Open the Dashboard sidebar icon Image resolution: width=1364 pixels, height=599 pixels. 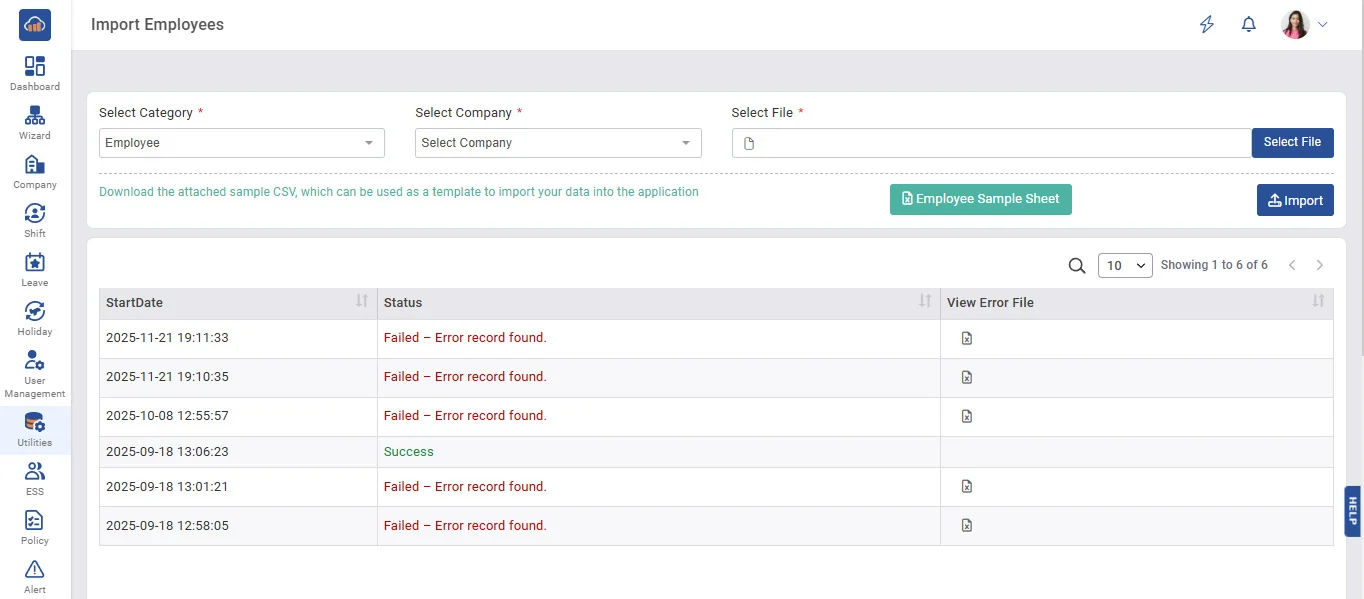35,73
